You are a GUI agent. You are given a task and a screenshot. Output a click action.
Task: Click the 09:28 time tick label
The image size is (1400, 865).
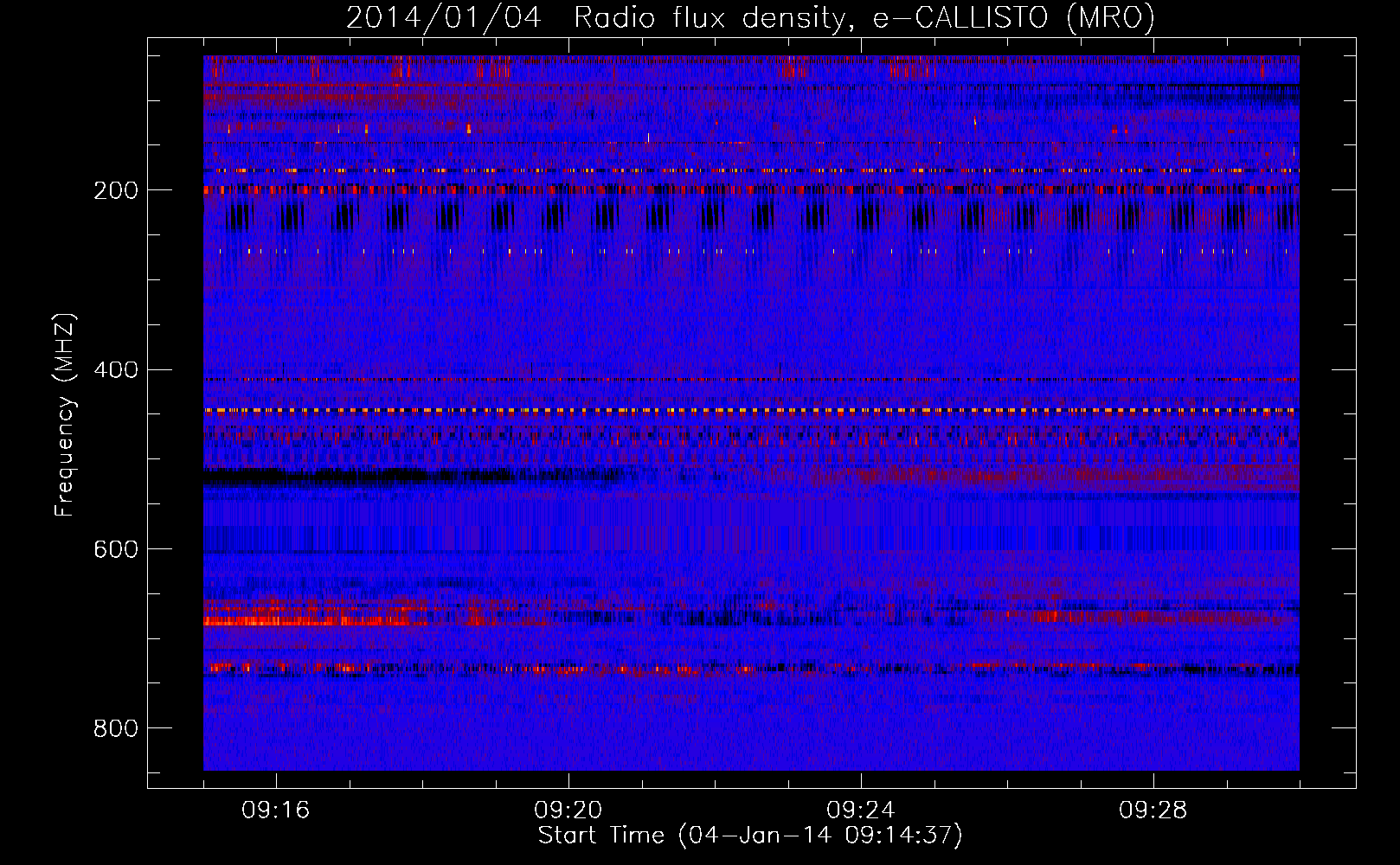tap(1153, 811)
